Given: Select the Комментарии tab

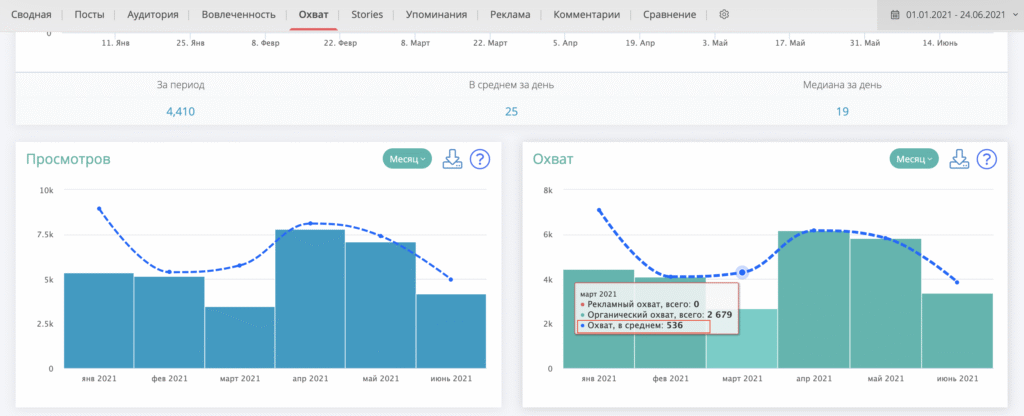Looking at the screenshot, I should (x=586, y=15).
